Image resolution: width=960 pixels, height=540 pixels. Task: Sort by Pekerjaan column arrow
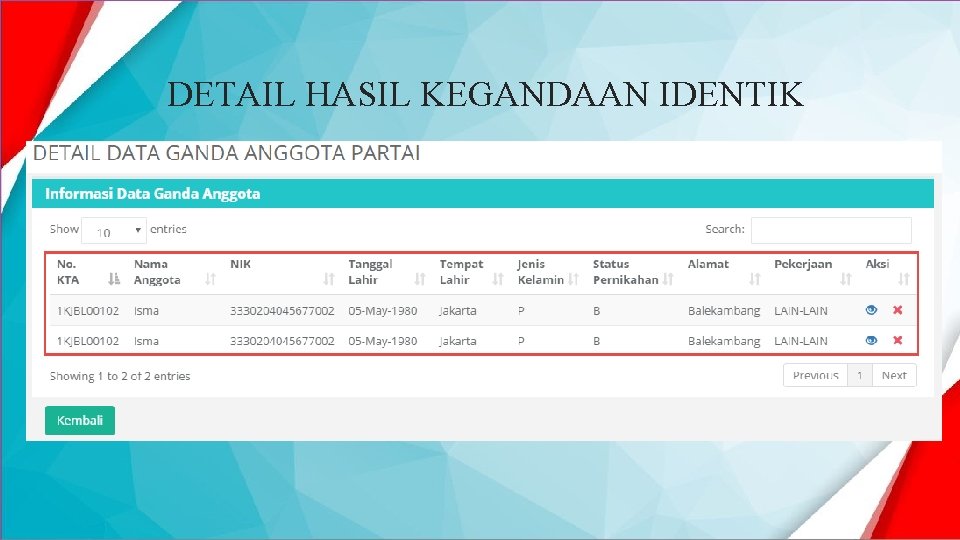pos(846,279)
